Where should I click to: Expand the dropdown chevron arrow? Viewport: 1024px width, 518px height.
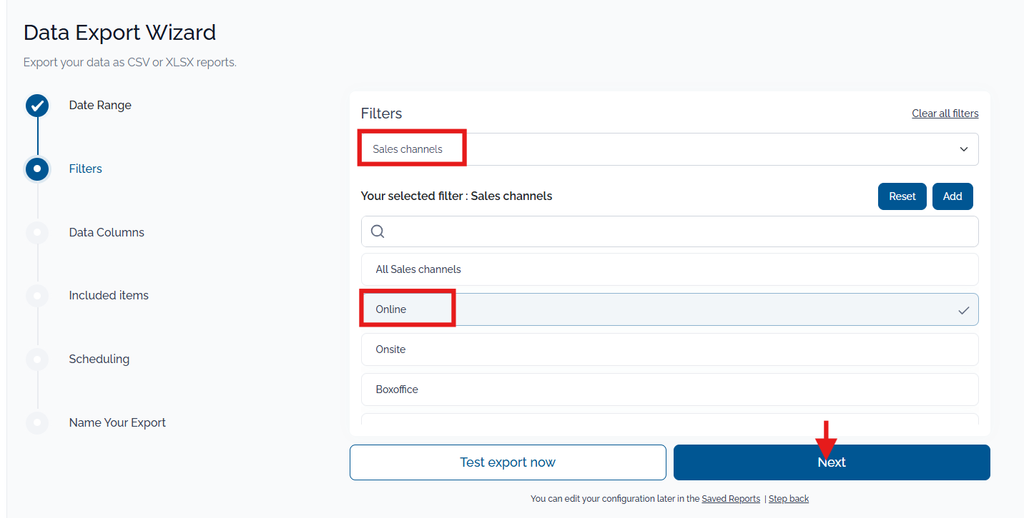click(x=963, y=149)
